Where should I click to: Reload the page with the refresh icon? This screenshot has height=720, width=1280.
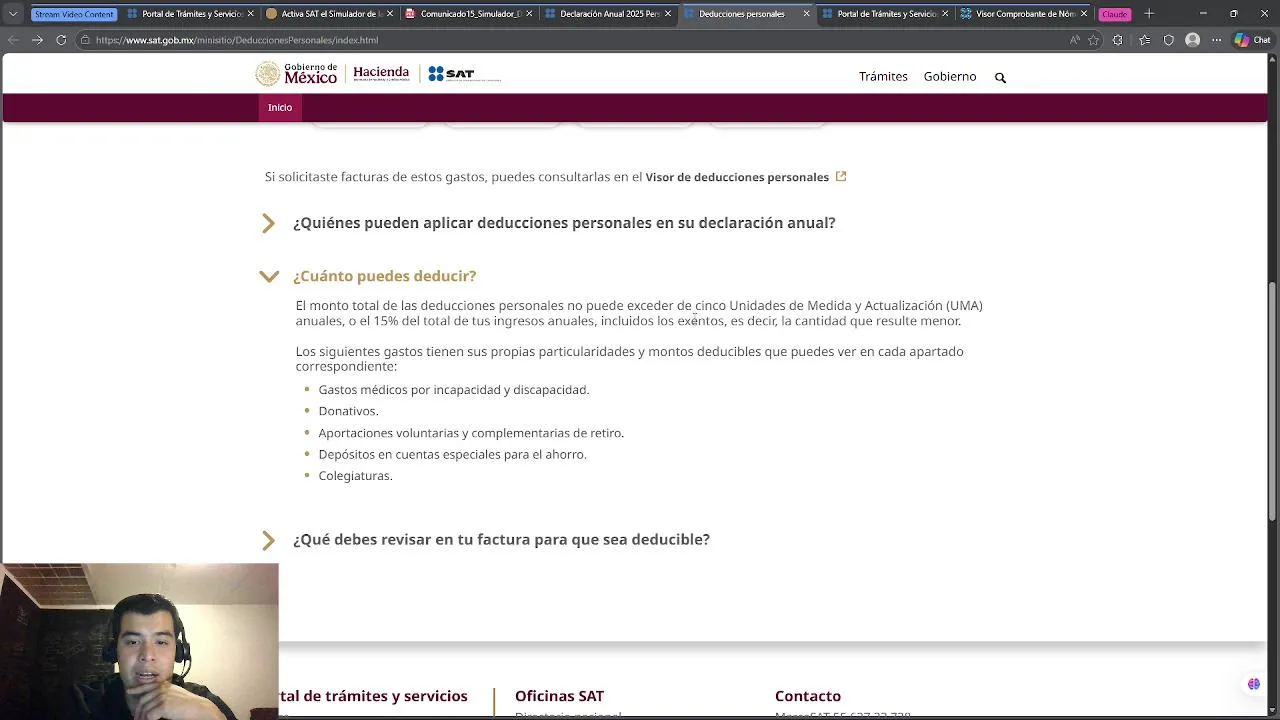coord(61,40)
